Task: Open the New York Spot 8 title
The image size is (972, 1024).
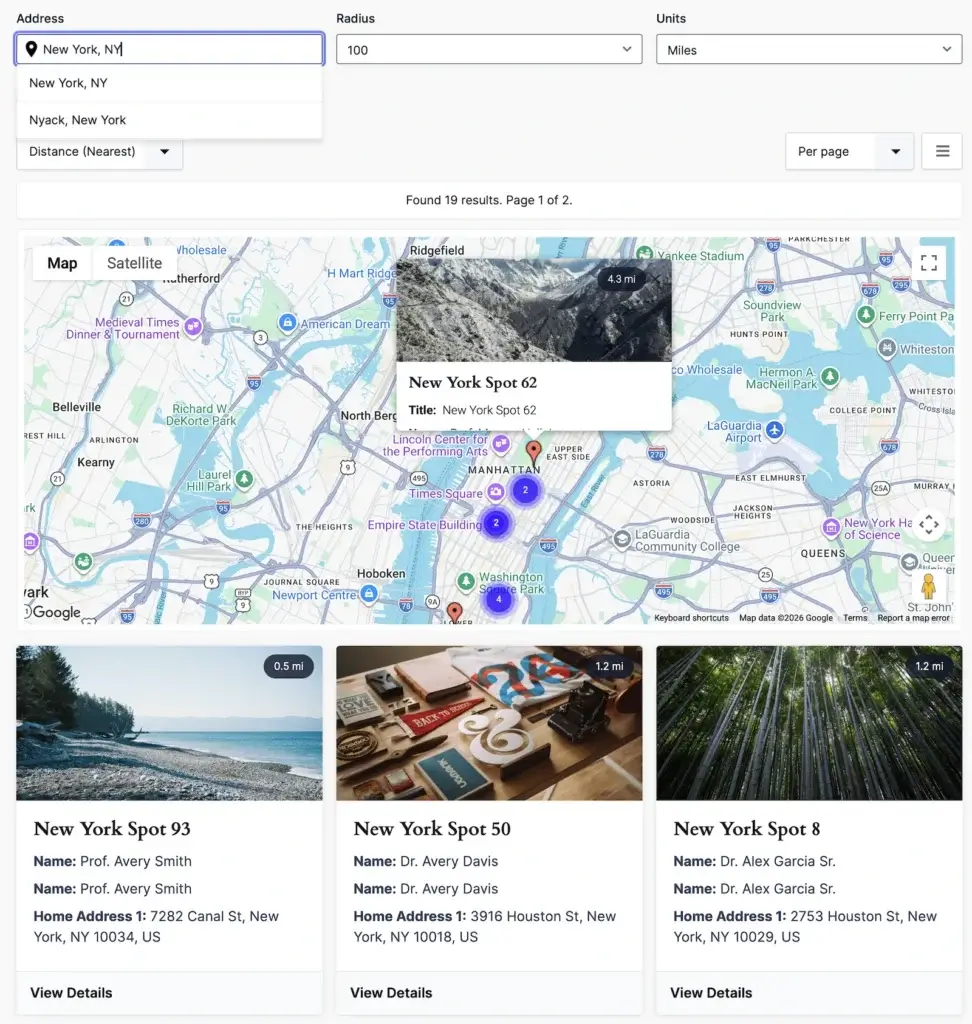Action: (x=747, y=829)
